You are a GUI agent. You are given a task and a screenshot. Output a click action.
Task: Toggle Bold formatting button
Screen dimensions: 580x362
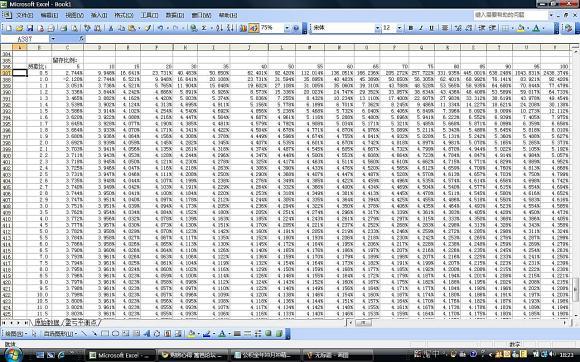point(411,28)
